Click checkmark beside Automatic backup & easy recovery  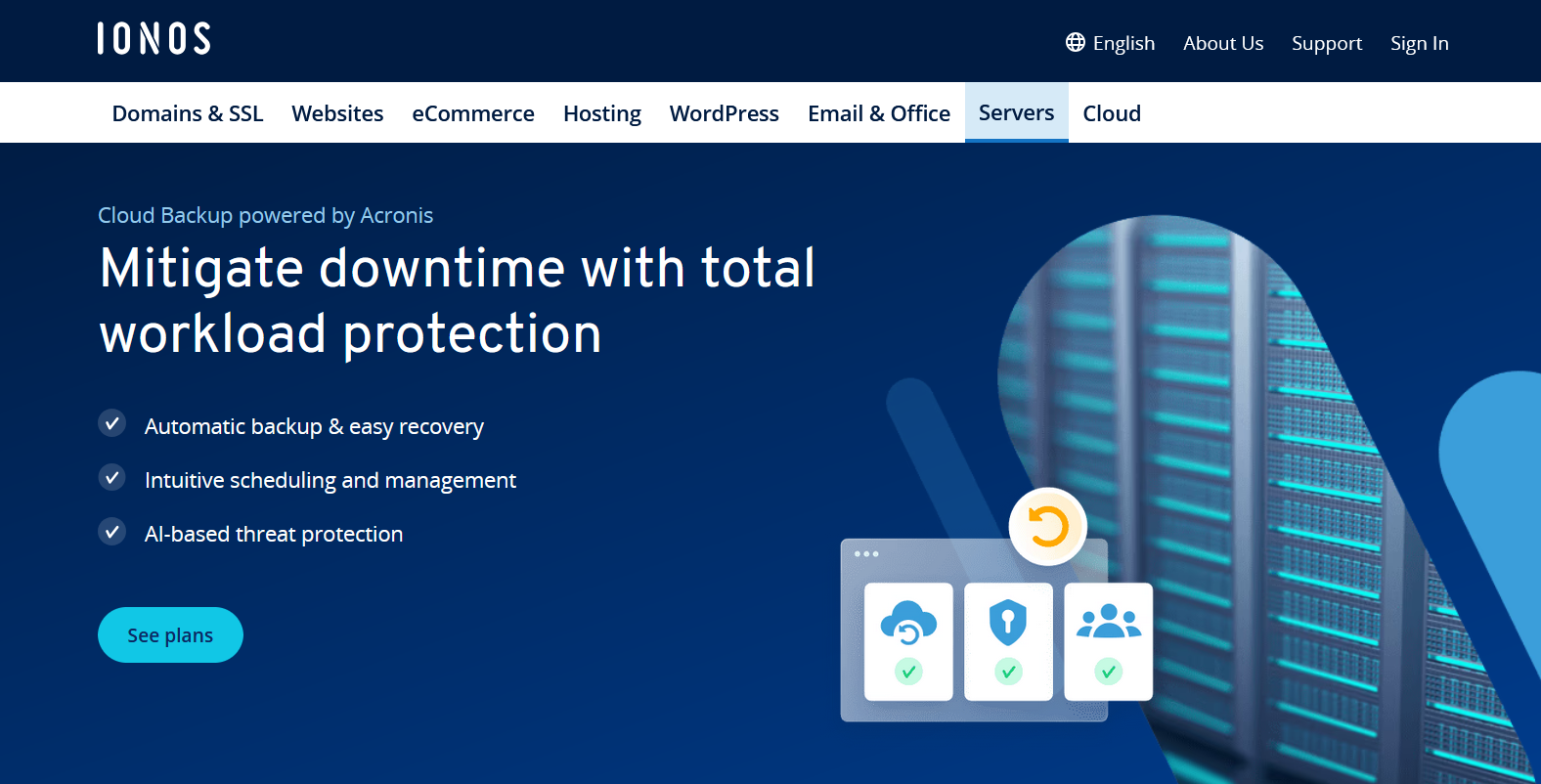click(x=112, y=424)
